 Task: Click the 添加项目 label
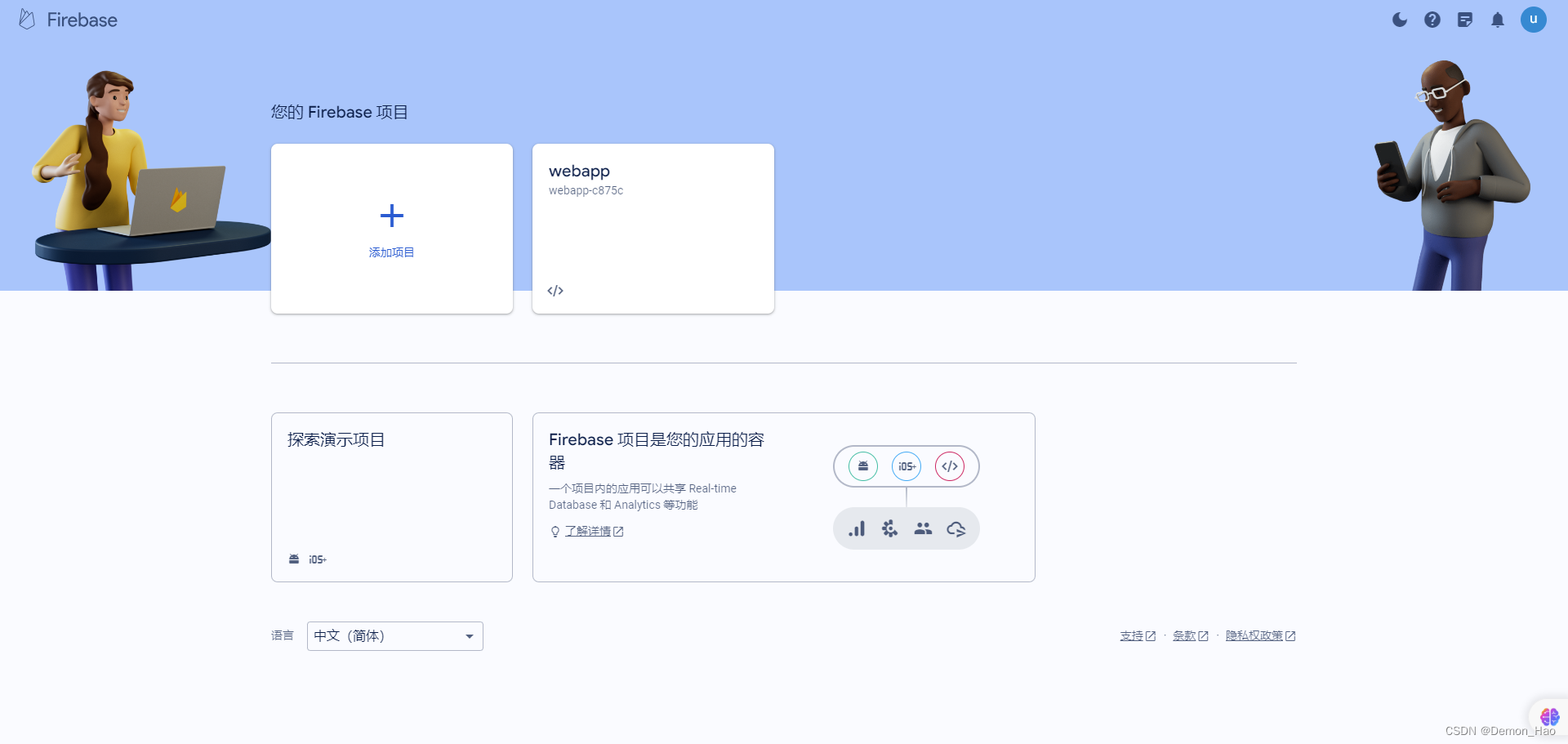click(x=392, y=252)
